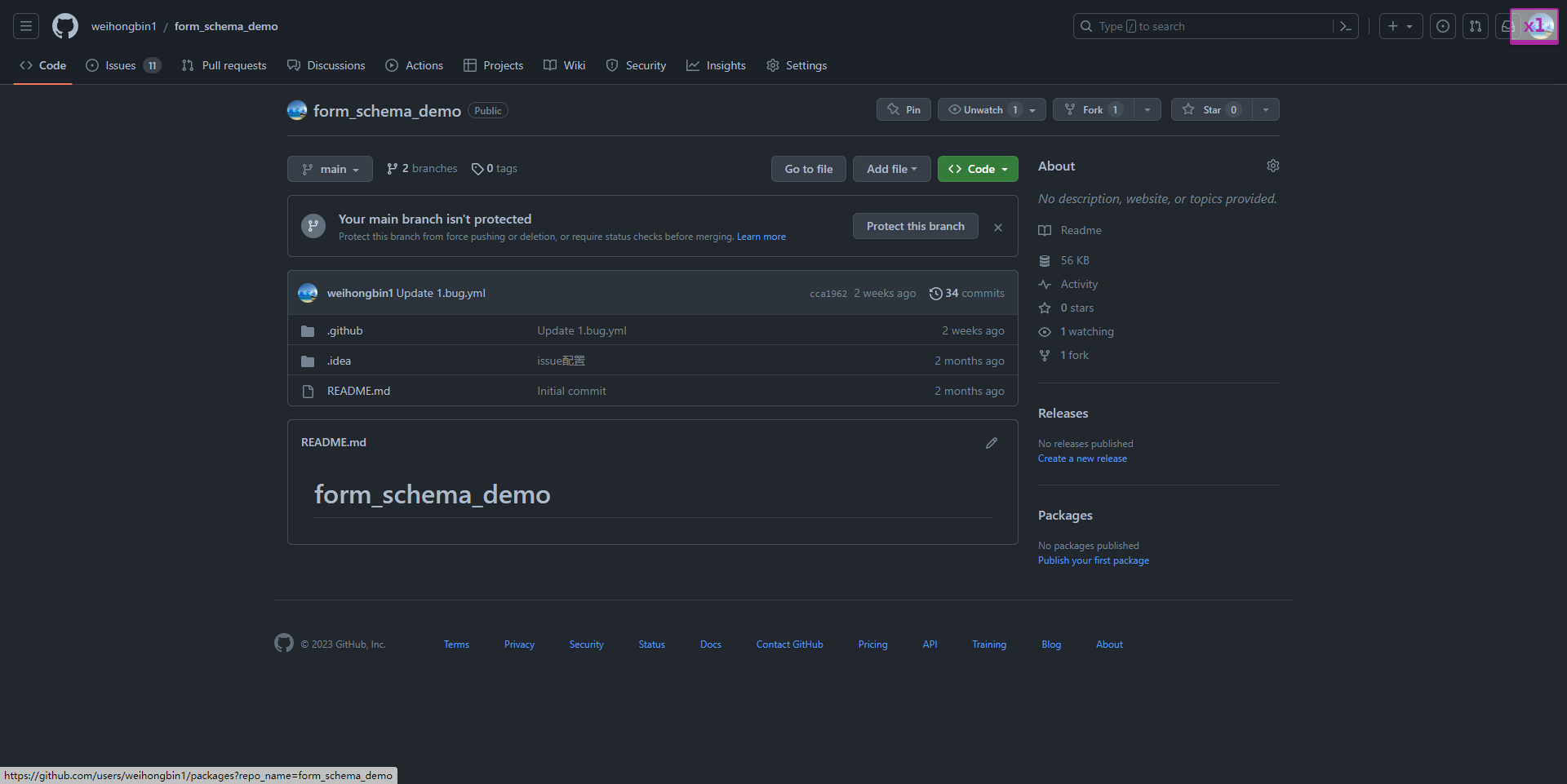1567x784 pixels.
Task: Open the GitHub homepage via the logo
Action: pos(64,25)
